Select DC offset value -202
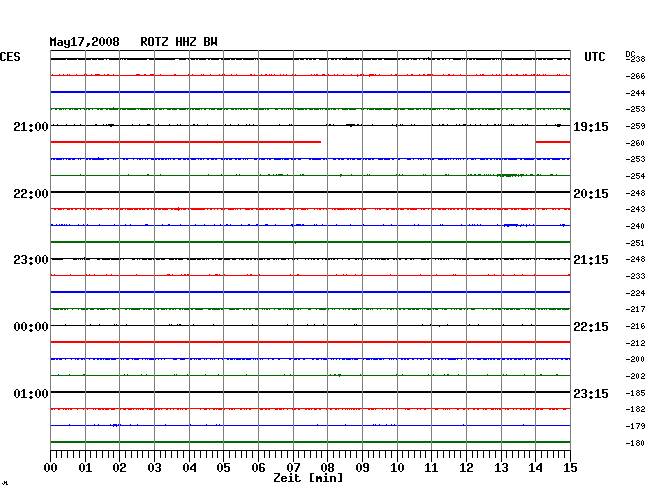Image resolution: width=650 pixels, height=494 pixels. [635, 377]
